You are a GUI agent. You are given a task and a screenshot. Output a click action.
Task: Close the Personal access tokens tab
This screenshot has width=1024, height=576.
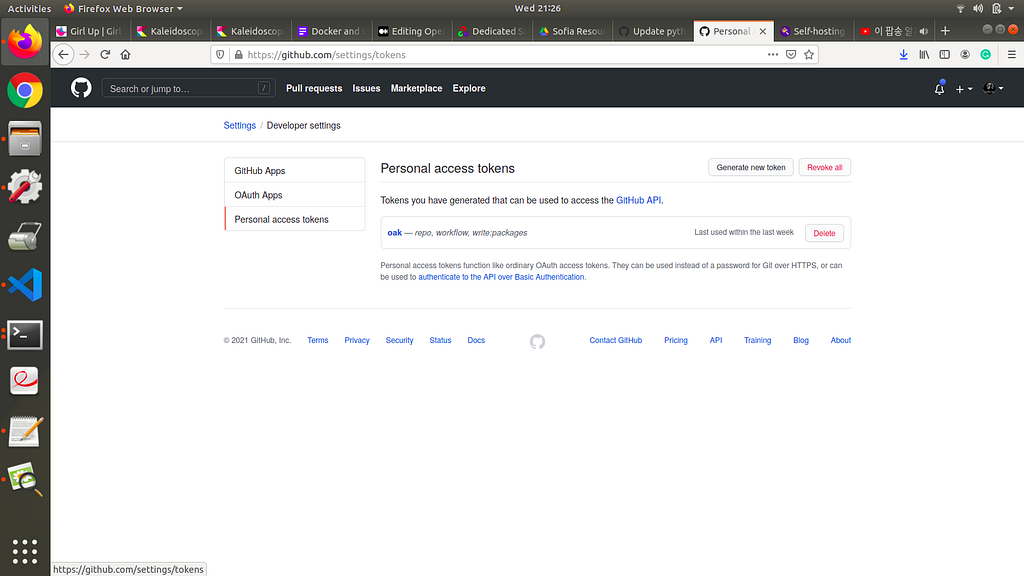763,31
